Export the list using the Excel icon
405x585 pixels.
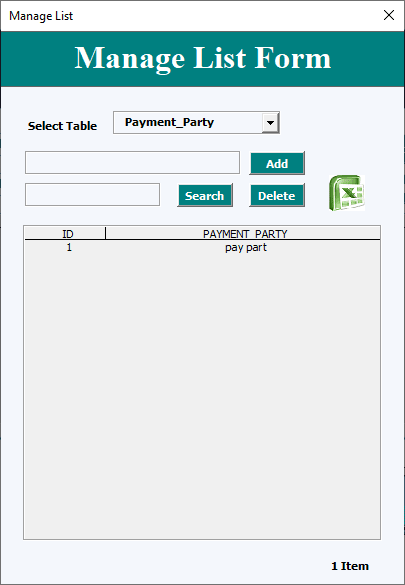(346, 193)
